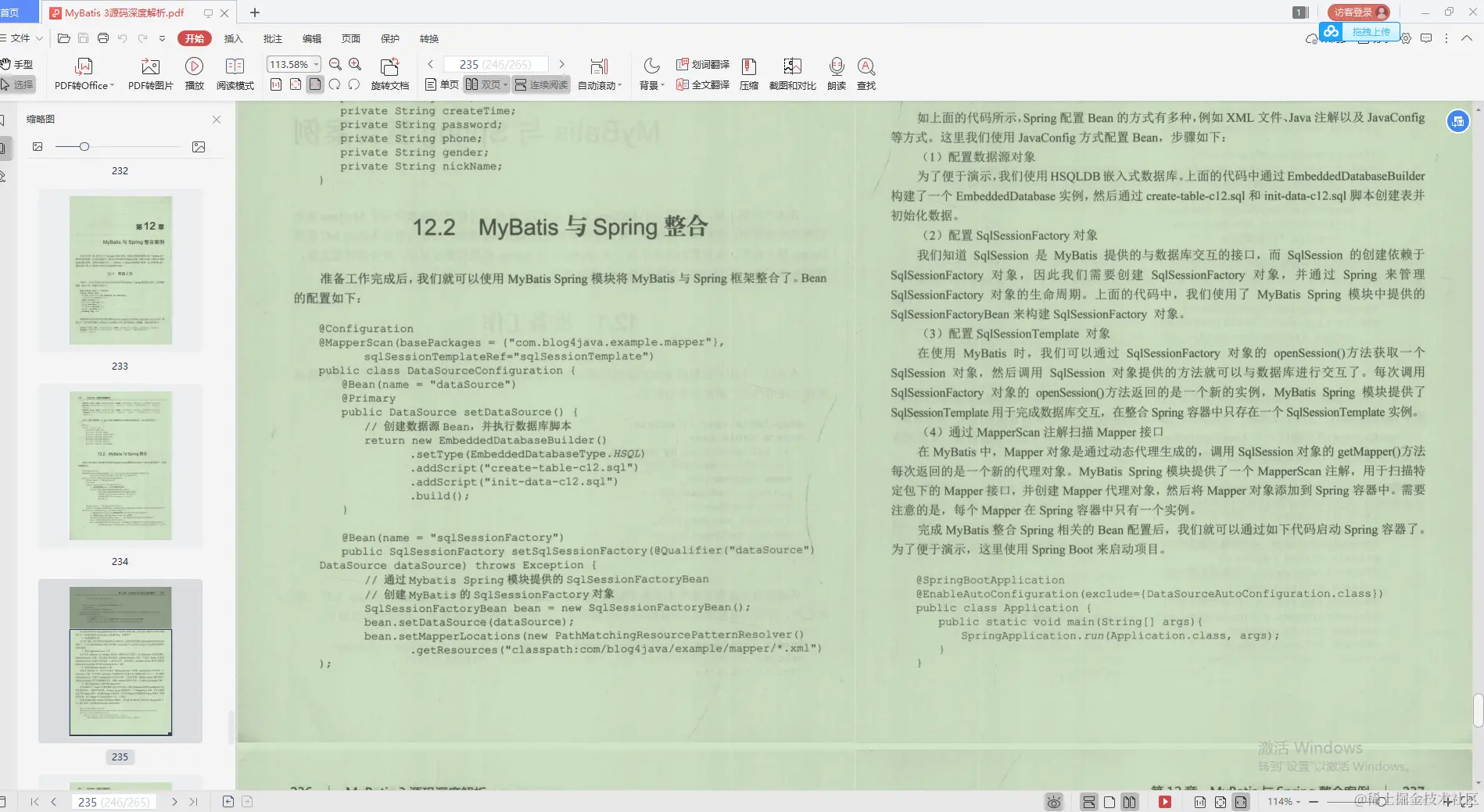This screenshot has height=812, width=1484.
Task: Open the 压缩 compress tool
Action: click(x=748, y=73)
